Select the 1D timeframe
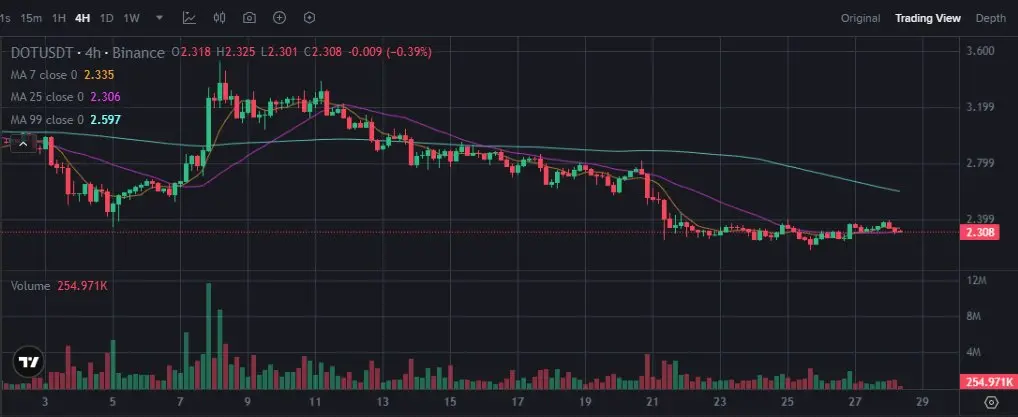 click(107, 18)
